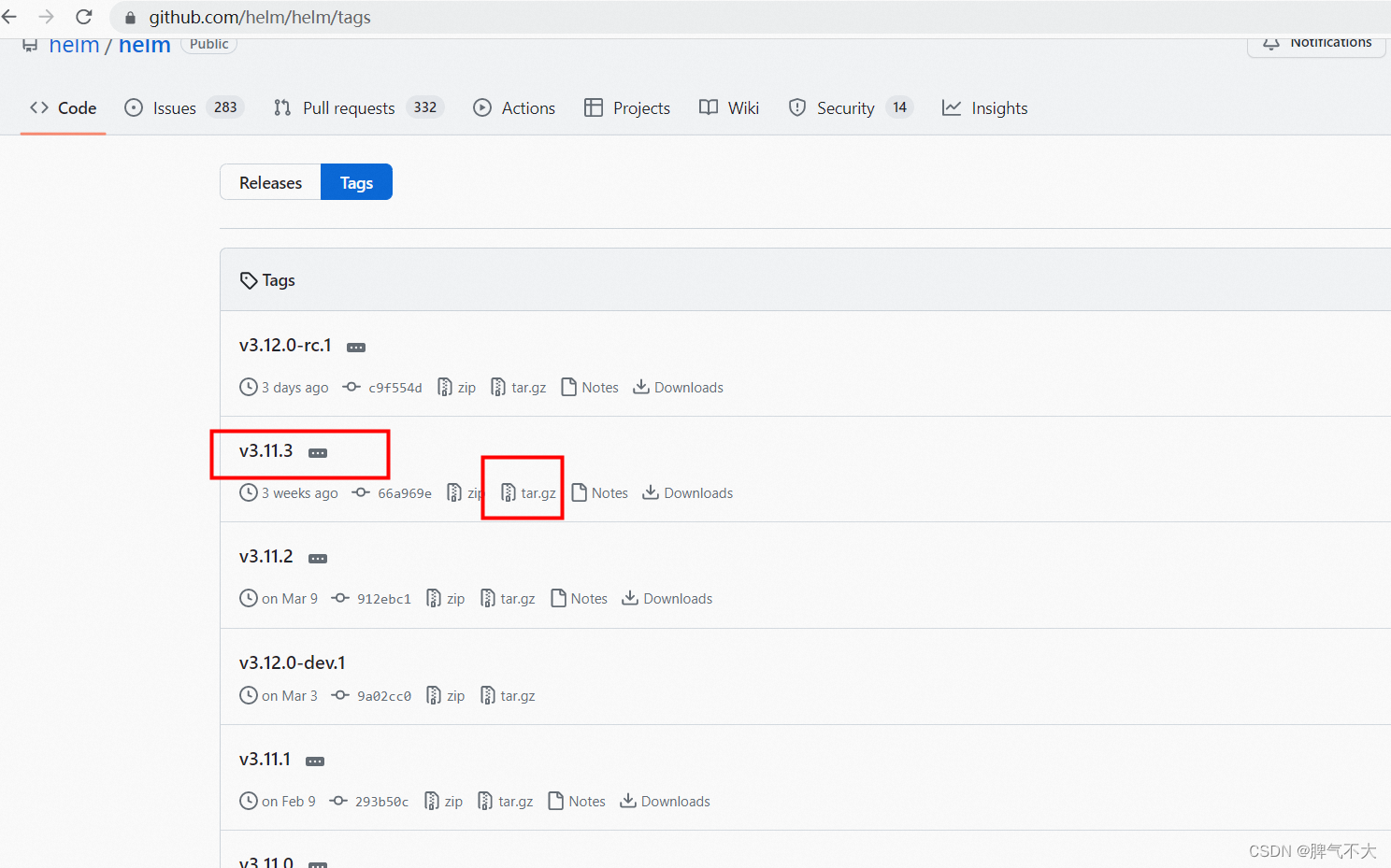The width and height of the screenshot is (1391, 868).
Task: Open the Actions tab
Action: pyautogui.click(x=514, y=108)
